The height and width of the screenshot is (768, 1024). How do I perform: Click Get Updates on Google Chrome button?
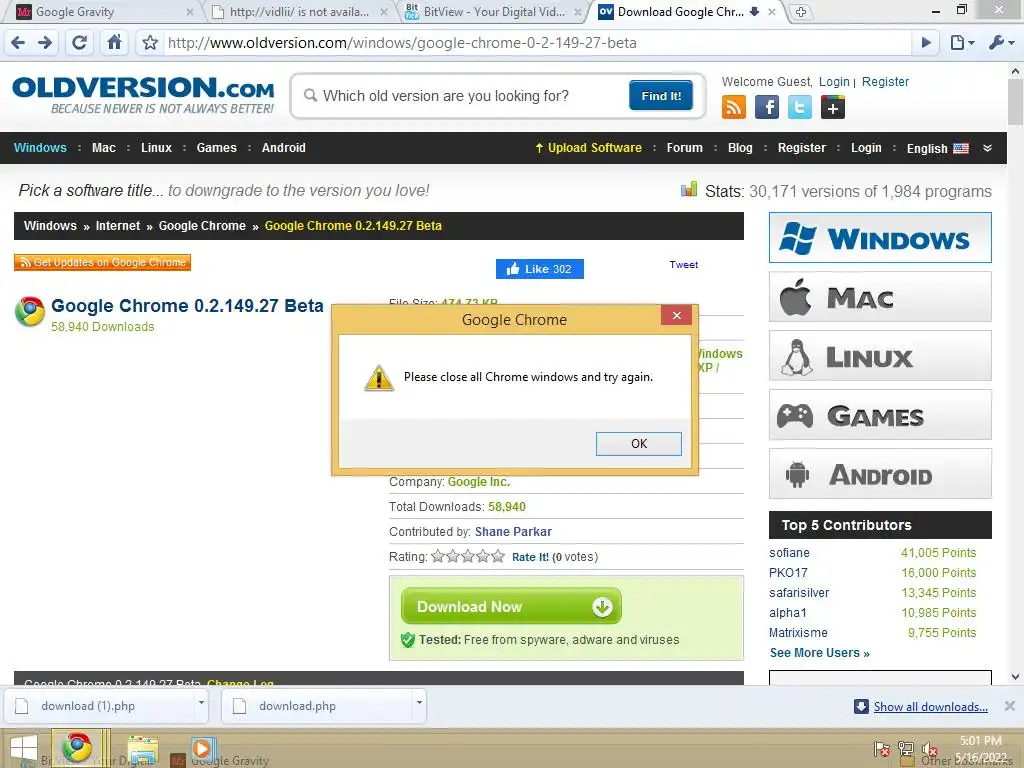[x=103, y=263]
